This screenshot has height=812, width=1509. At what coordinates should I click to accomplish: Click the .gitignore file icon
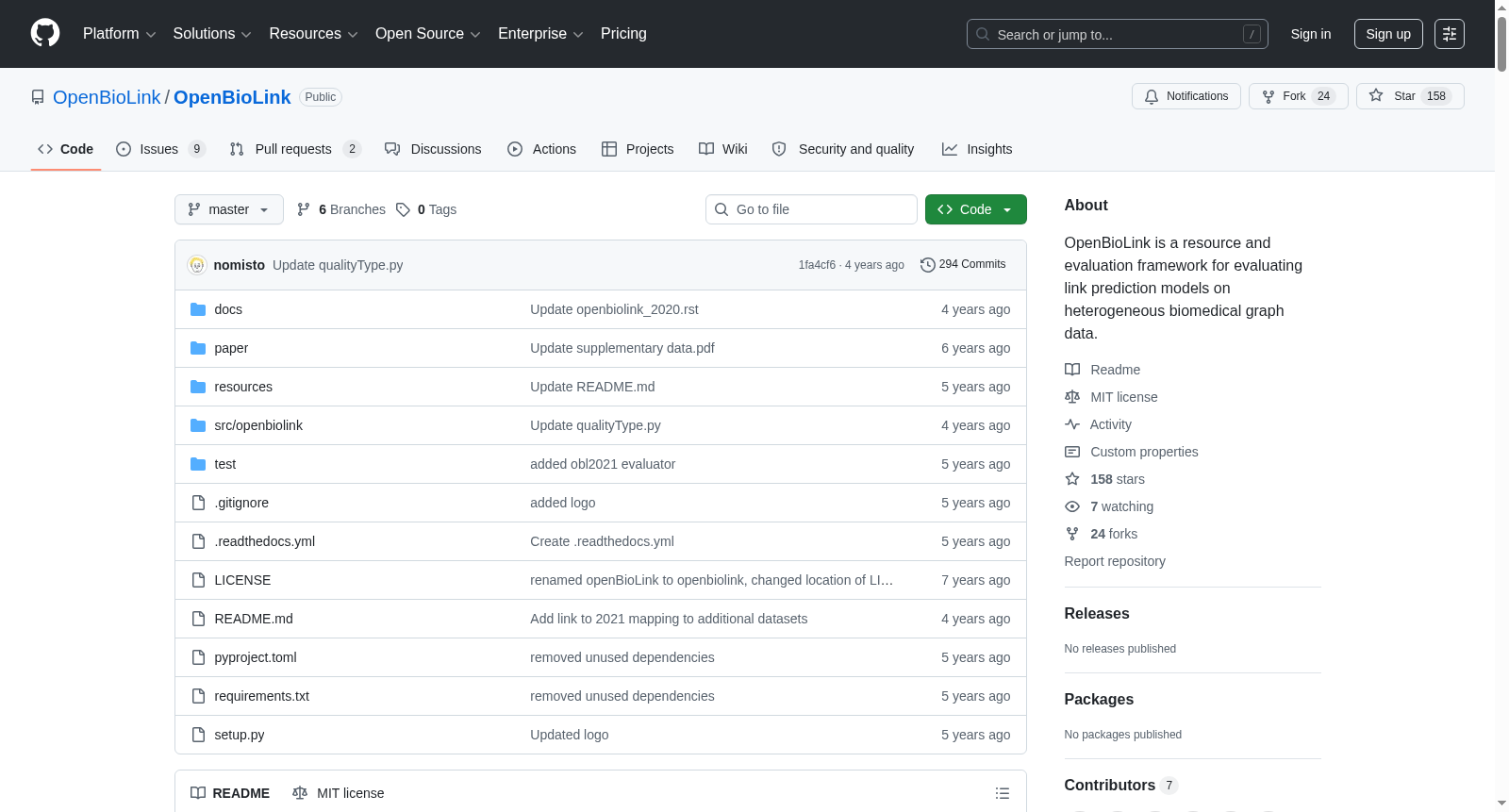point(198,503)
